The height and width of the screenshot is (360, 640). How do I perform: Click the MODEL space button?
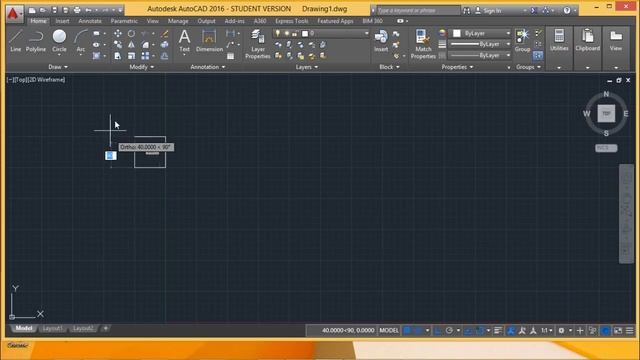pos(389,330)
